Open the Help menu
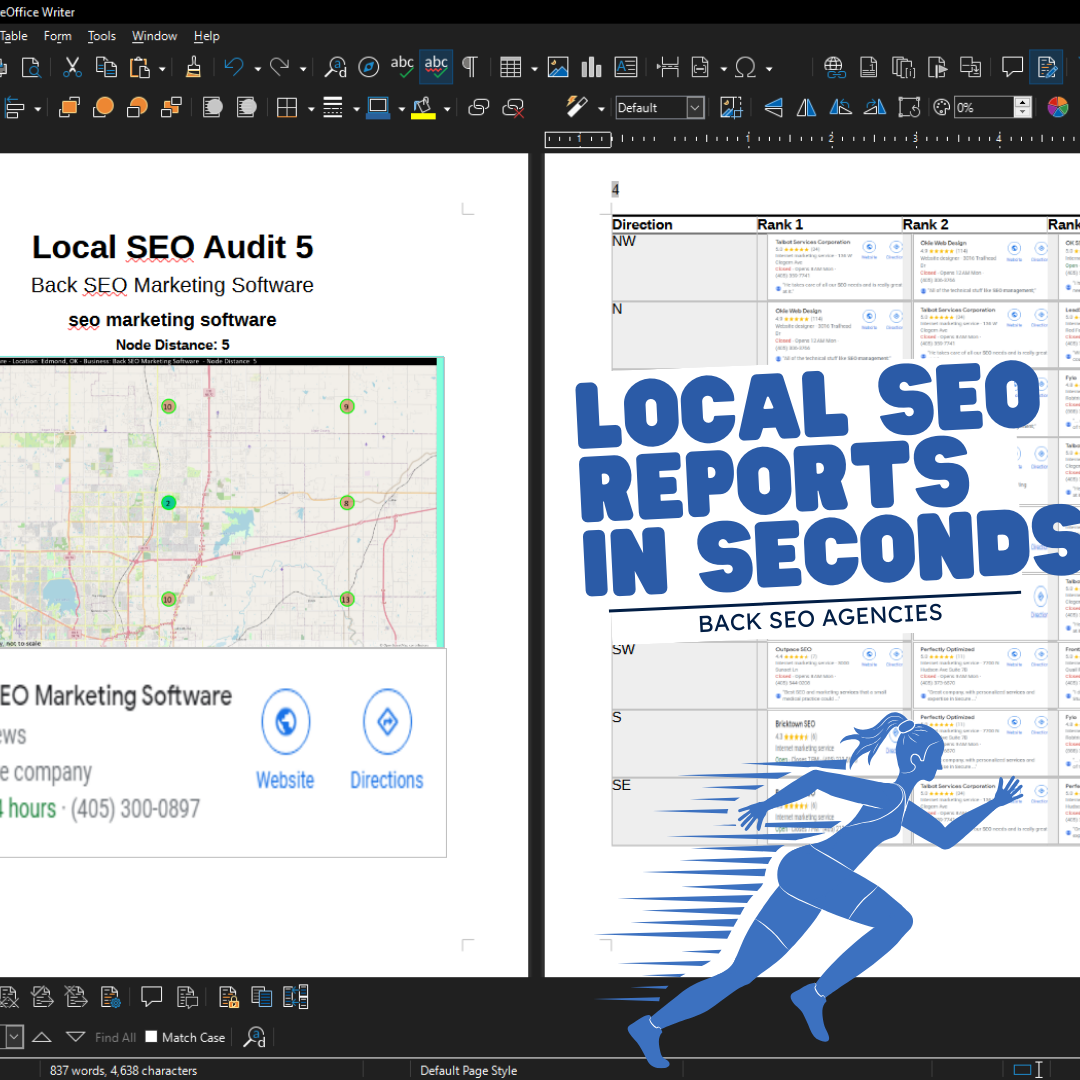The width and height of the screenshot is (1080, 1080). 207,36
